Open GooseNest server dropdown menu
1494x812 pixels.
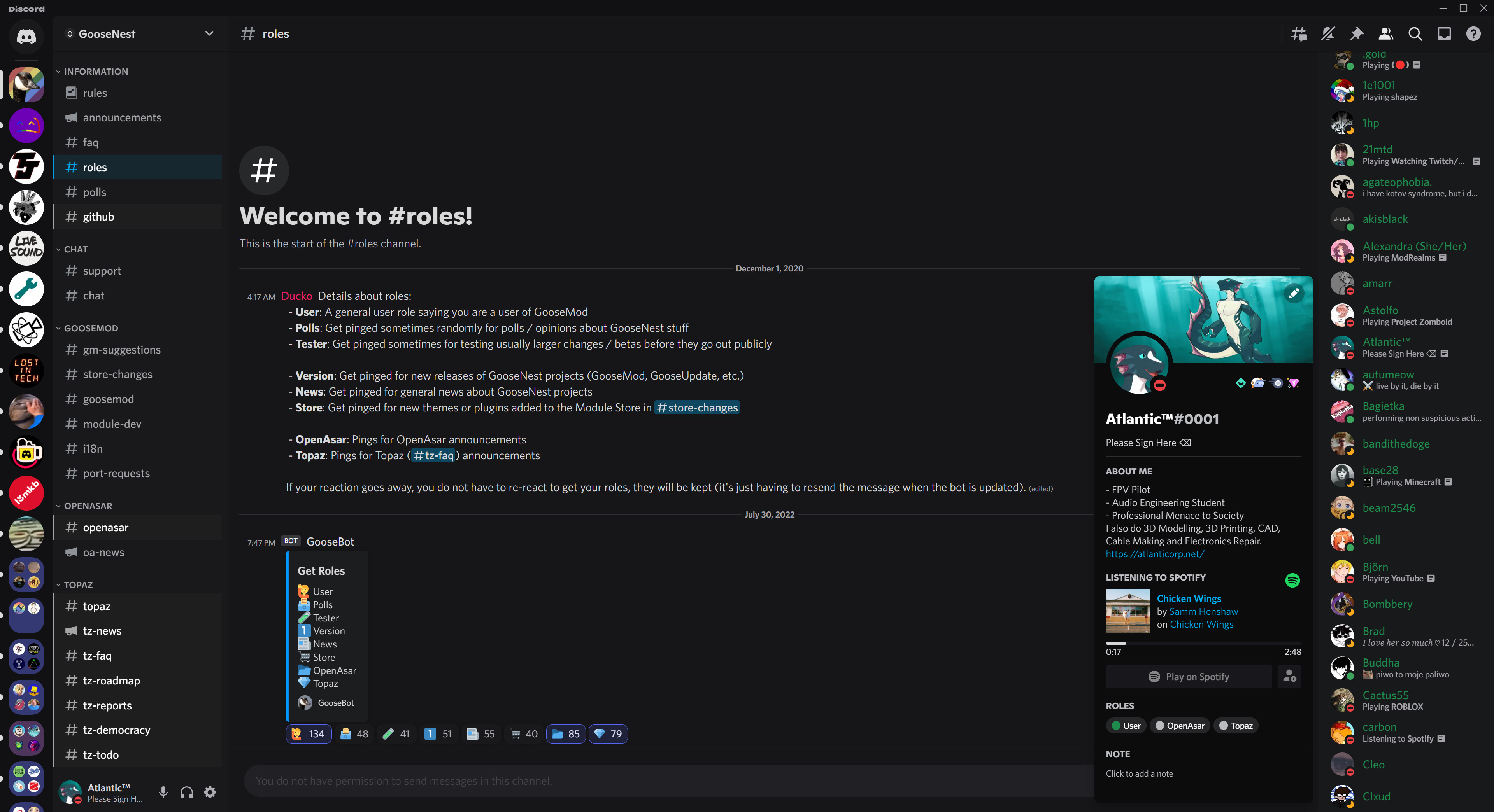coord(209,33)
